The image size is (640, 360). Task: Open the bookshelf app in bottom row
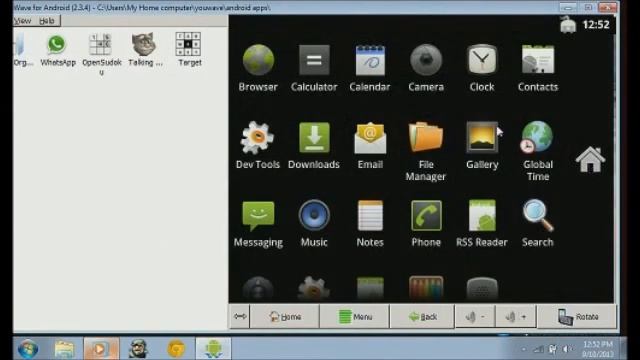(426, 289)
